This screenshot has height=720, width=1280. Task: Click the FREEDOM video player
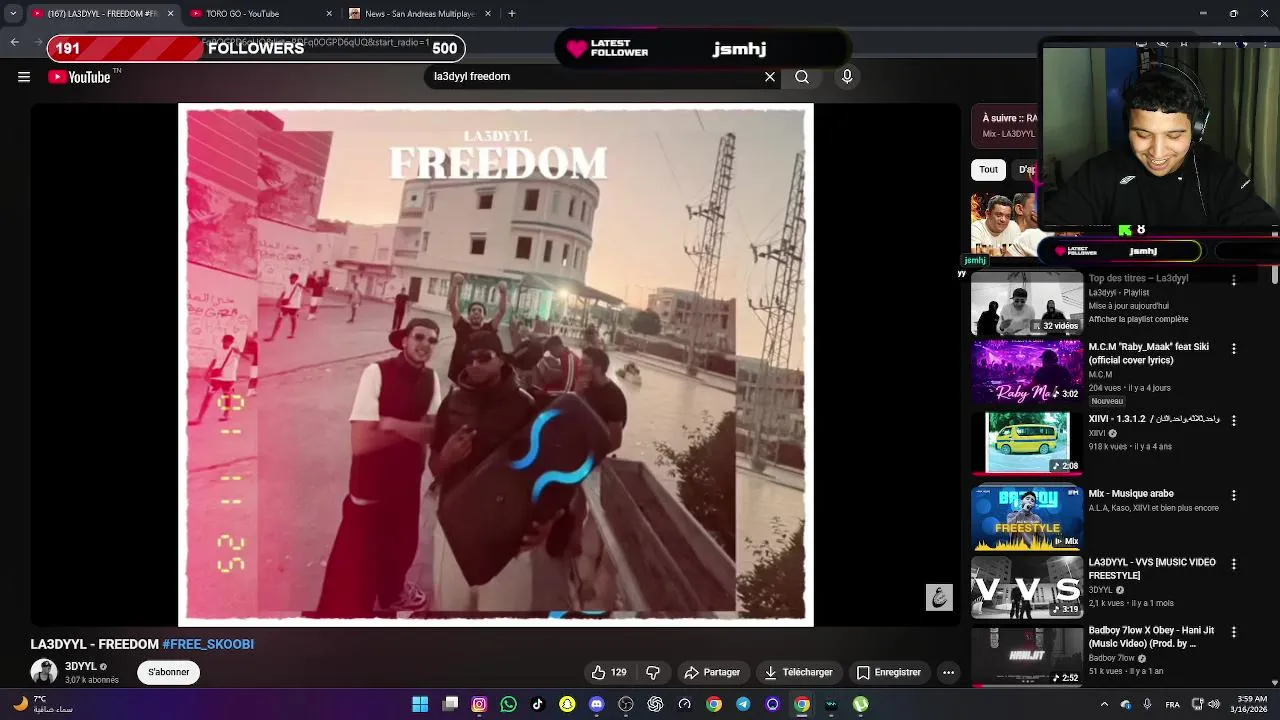[496, 365]
